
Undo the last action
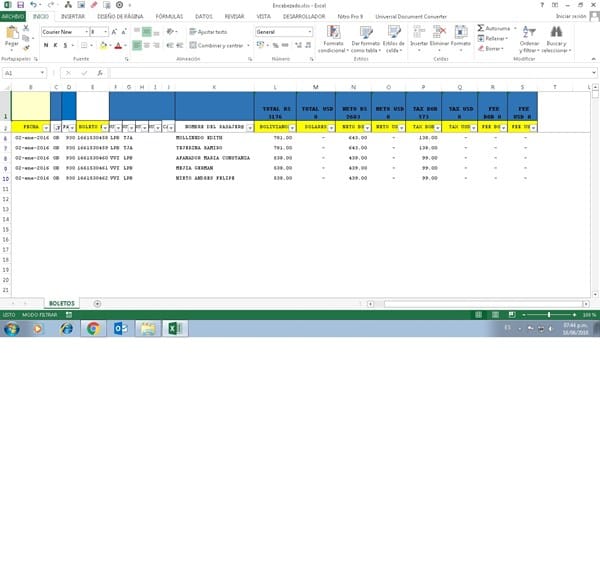click(x=33, y=5)
